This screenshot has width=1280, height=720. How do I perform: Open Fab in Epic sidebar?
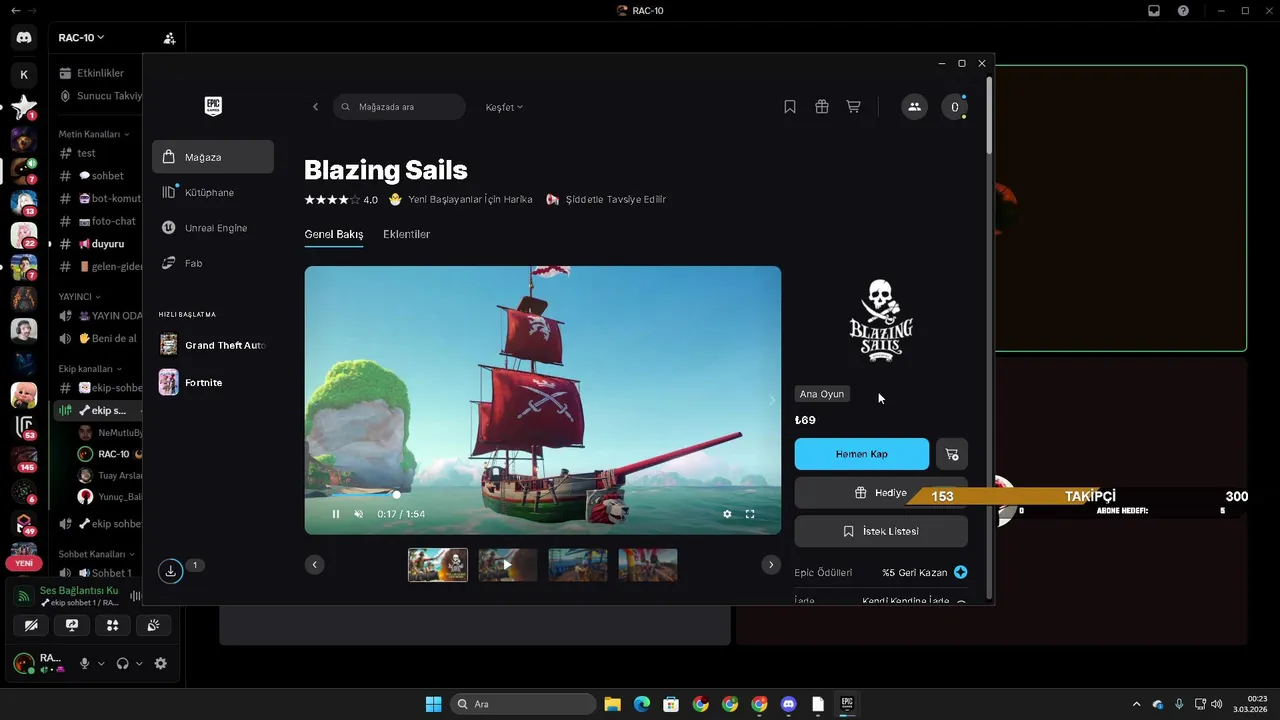(213, 263)
